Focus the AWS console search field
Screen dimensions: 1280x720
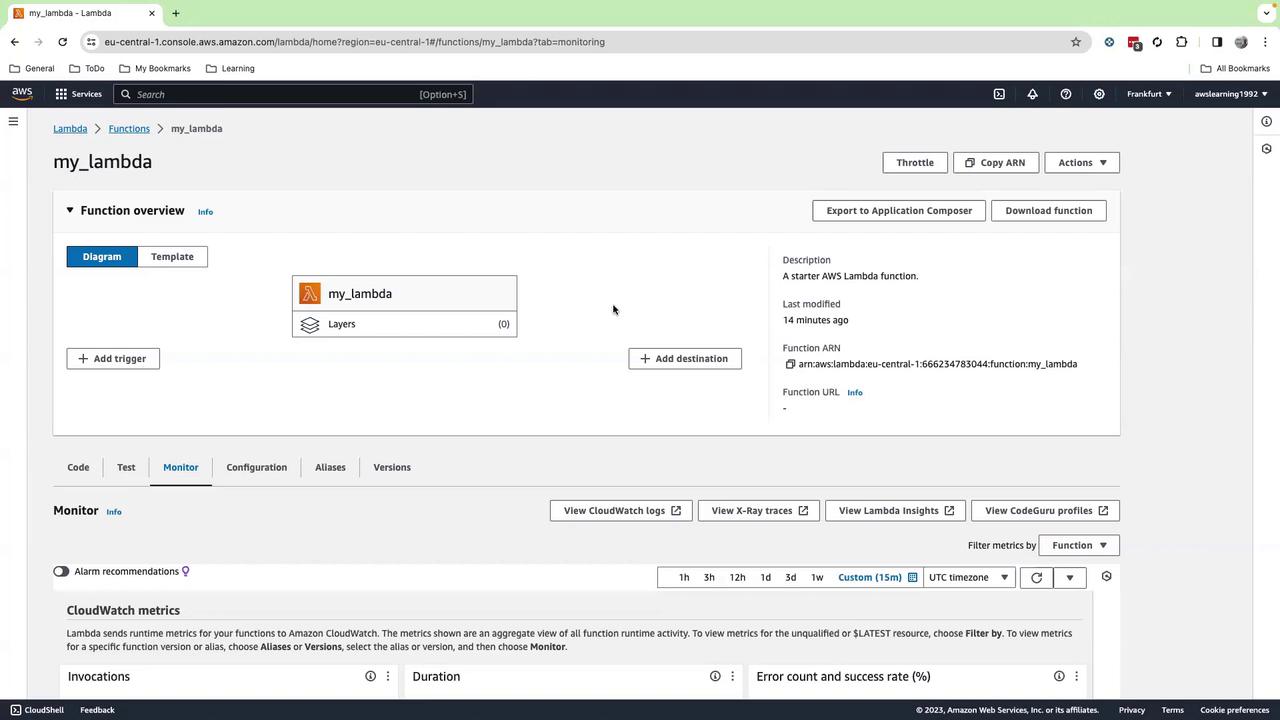pyautogui.click(x=293, y=94)
